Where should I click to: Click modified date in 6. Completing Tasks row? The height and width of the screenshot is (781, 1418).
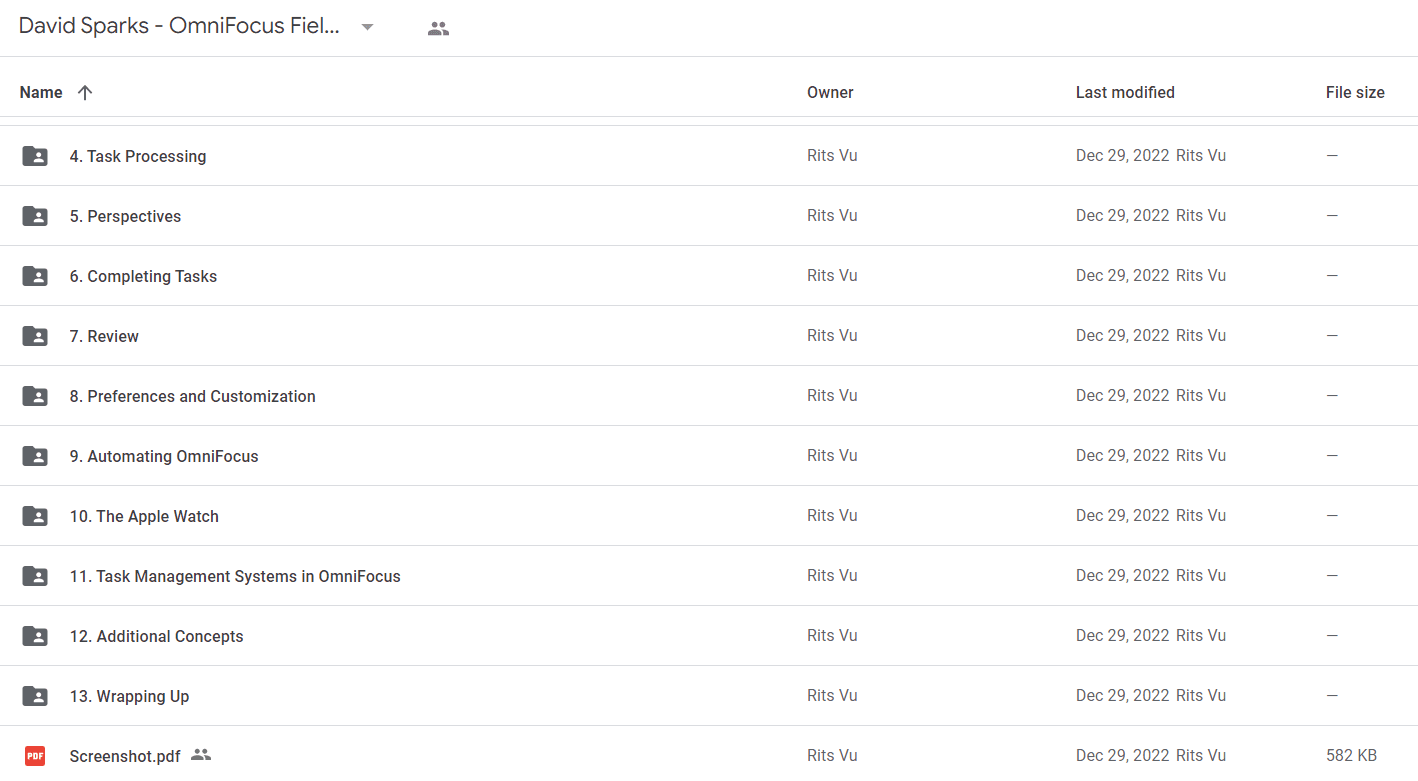pos(1122,275)
